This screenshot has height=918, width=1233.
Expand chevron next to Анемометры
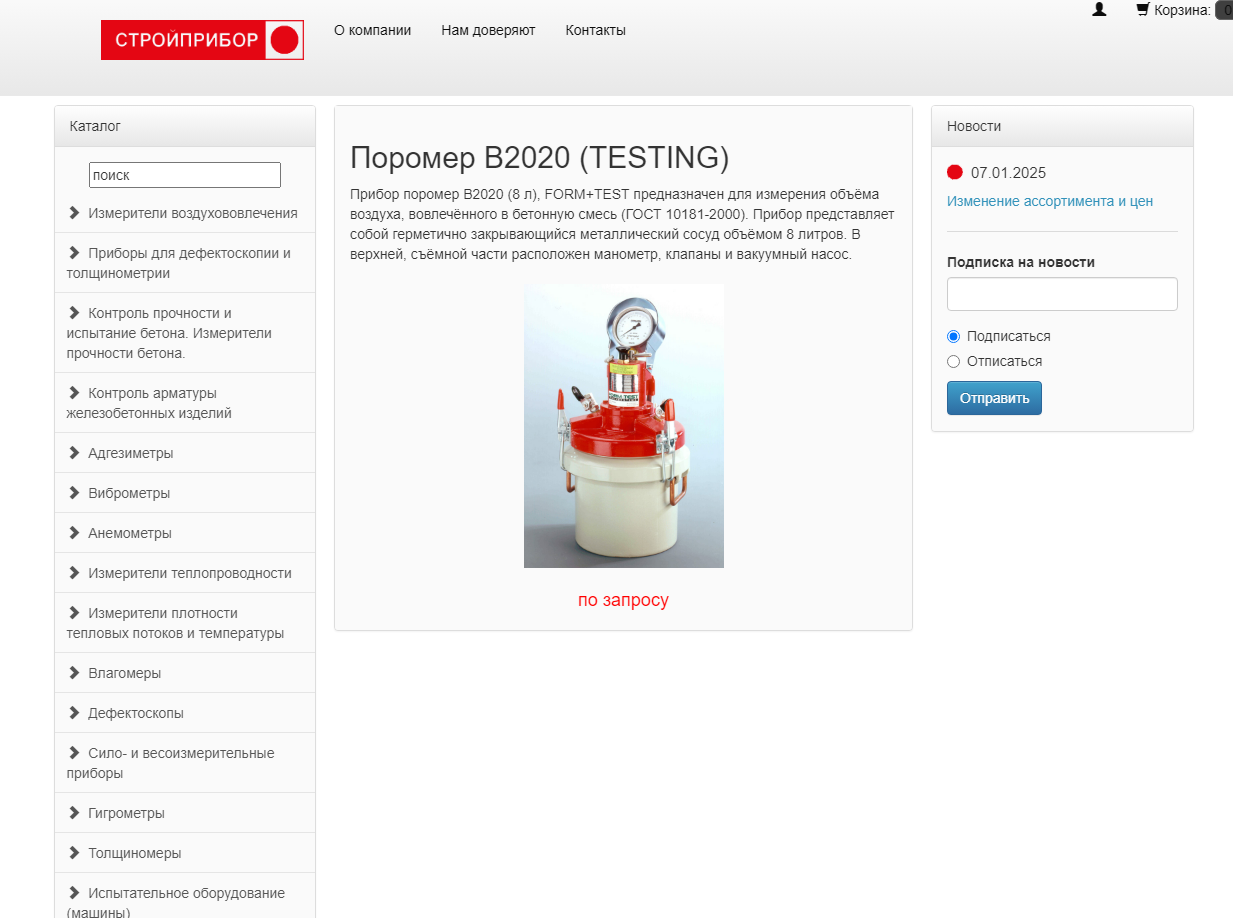point(74,533)
